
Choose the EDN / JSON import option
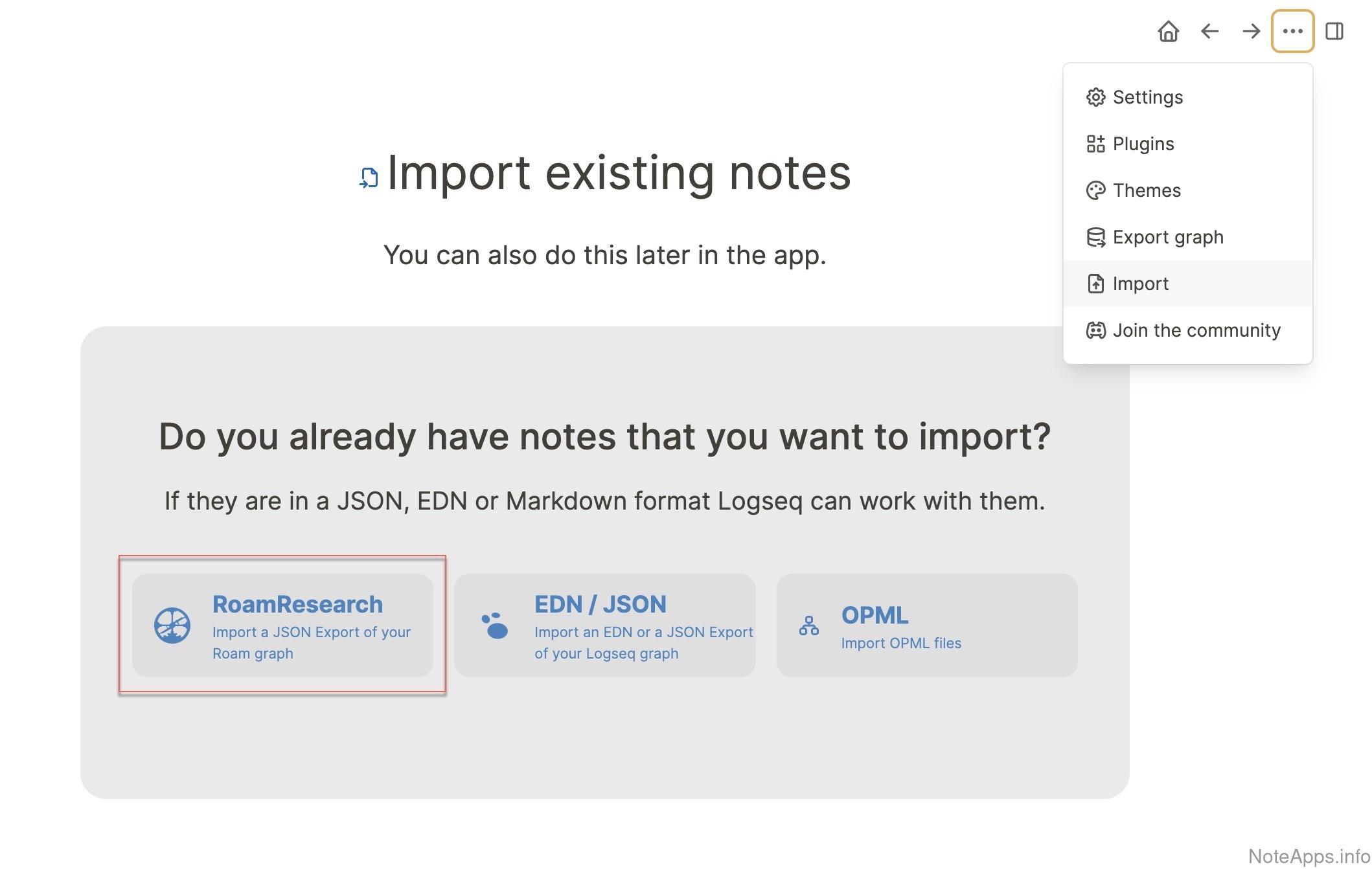pyautogui.click(x=604, y=626)
